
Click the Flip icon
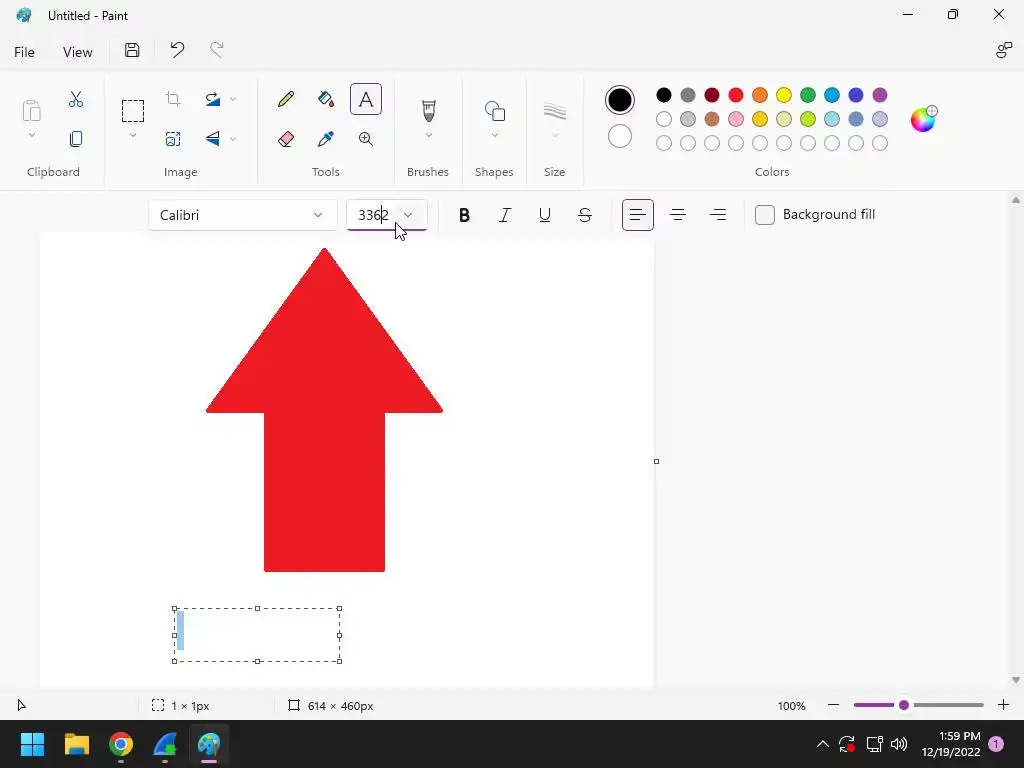point(212,138)
